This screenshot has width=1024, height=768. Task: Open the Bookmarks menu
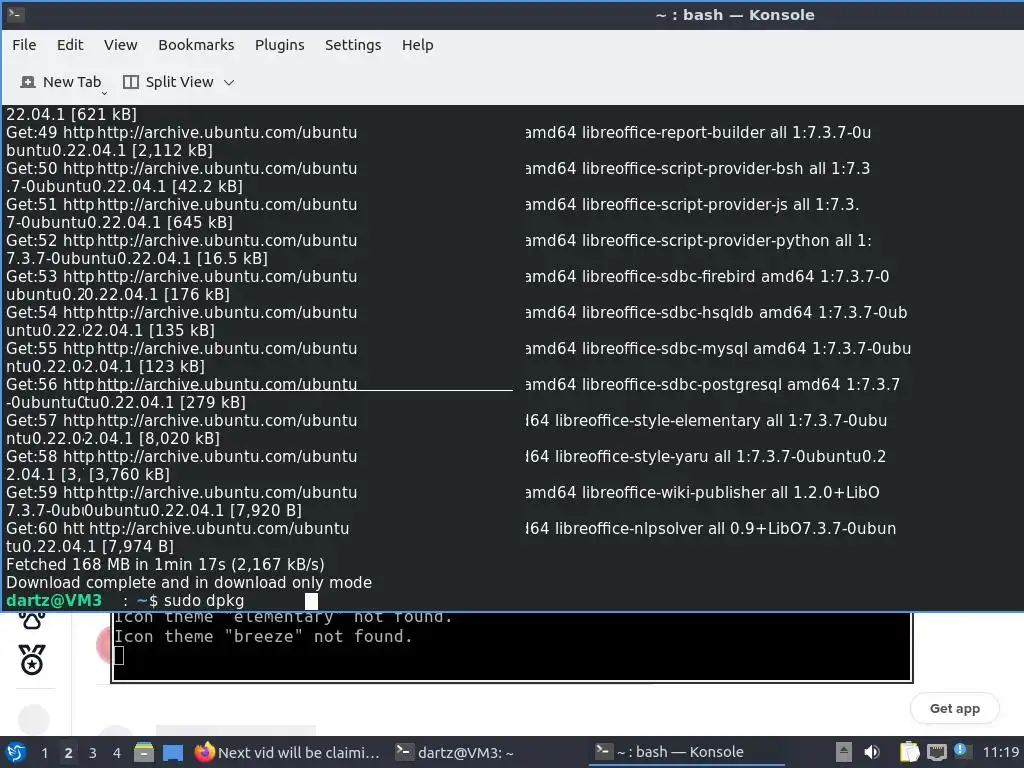click(x=196, y=45)
